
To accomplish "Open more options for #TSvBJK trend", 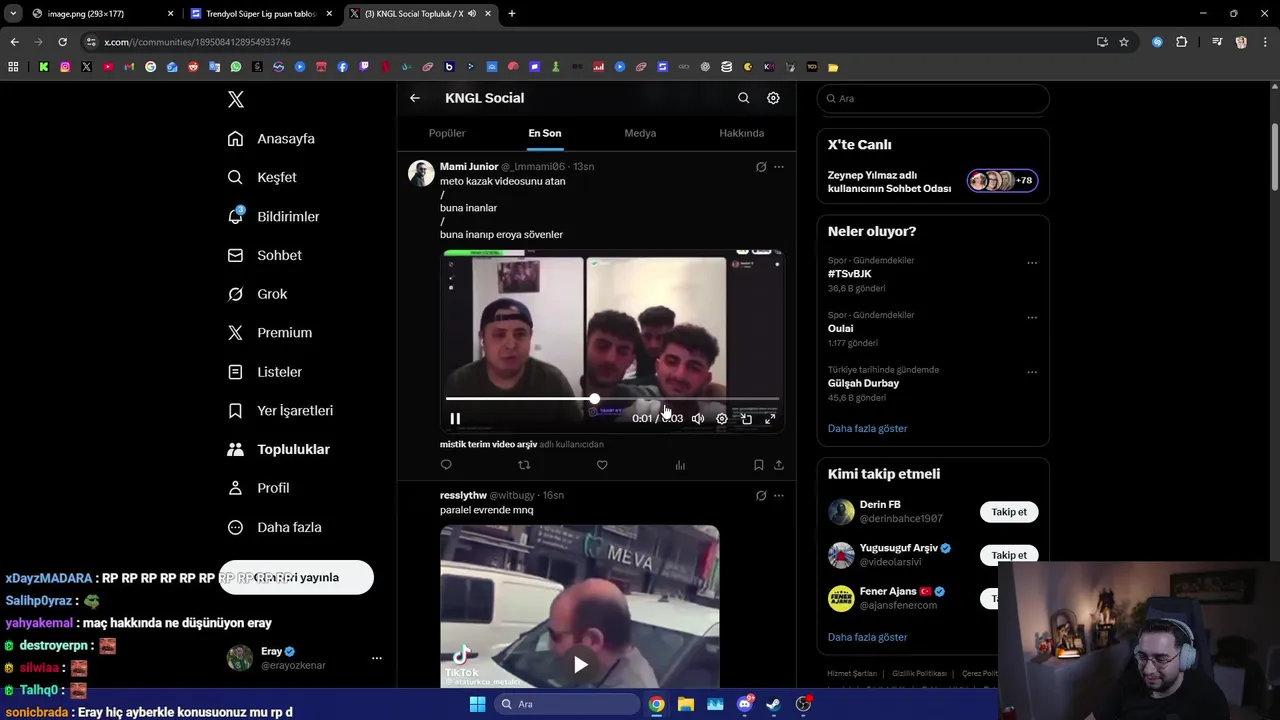I will tap(1032, 263).
